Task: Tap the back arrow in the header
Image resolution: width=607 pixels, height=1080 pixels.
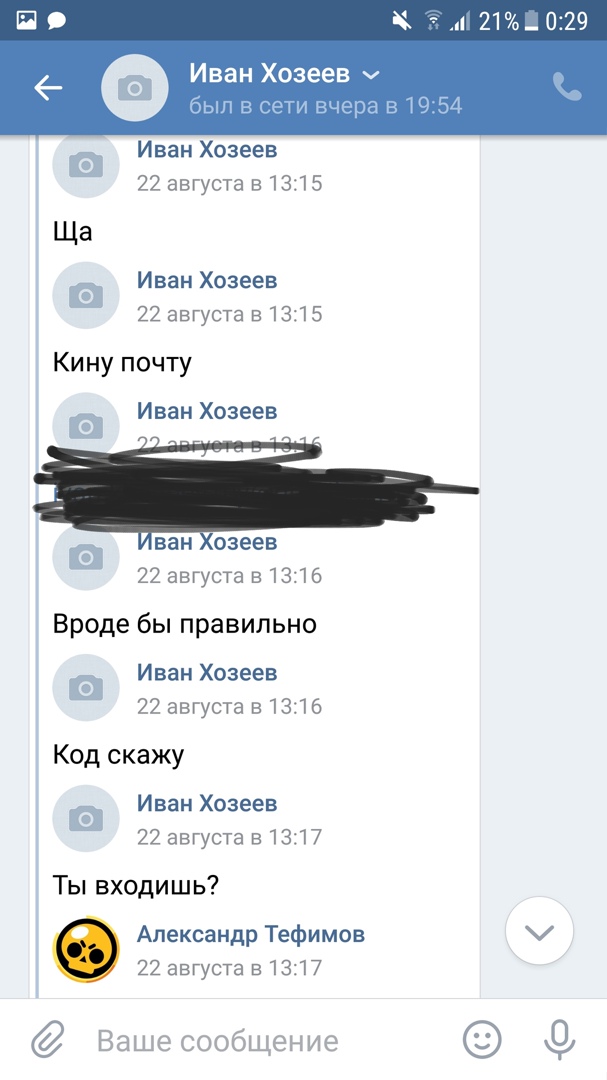Action: tap(48, 87)
